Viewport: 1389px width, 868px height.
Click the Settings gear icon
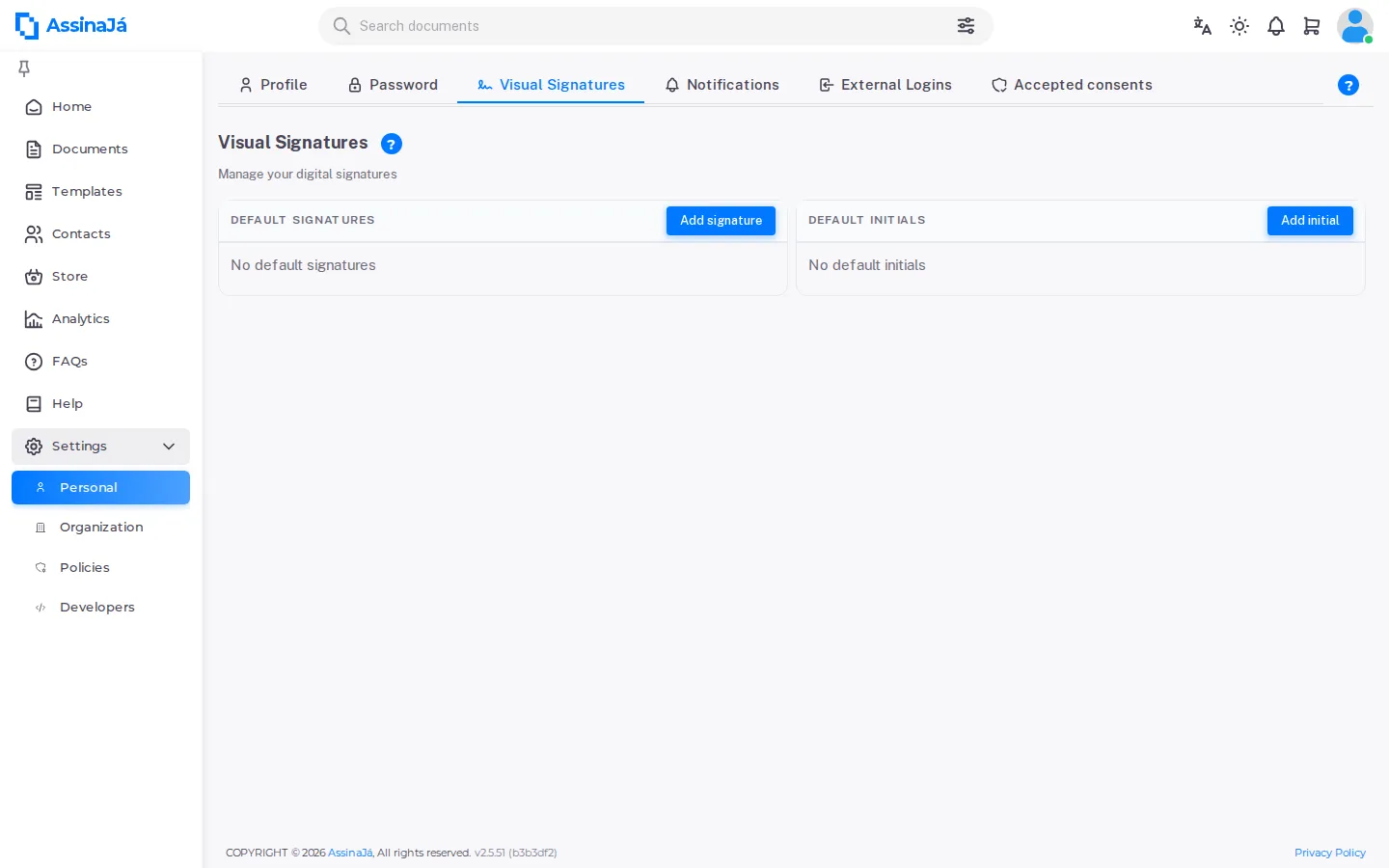pos(34,447)
